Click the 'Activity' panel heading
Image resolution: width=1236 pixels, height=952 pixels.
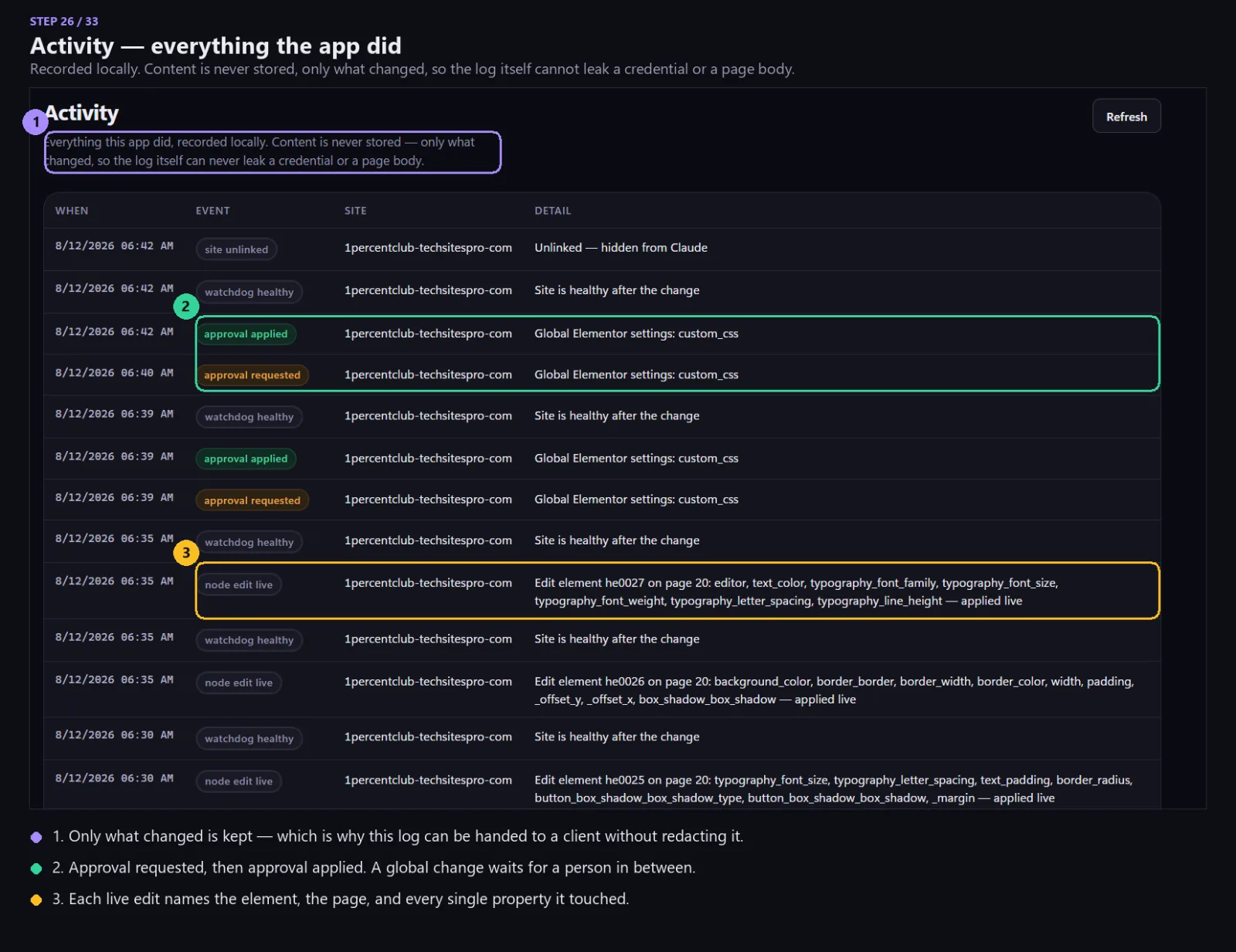(82, 113)
